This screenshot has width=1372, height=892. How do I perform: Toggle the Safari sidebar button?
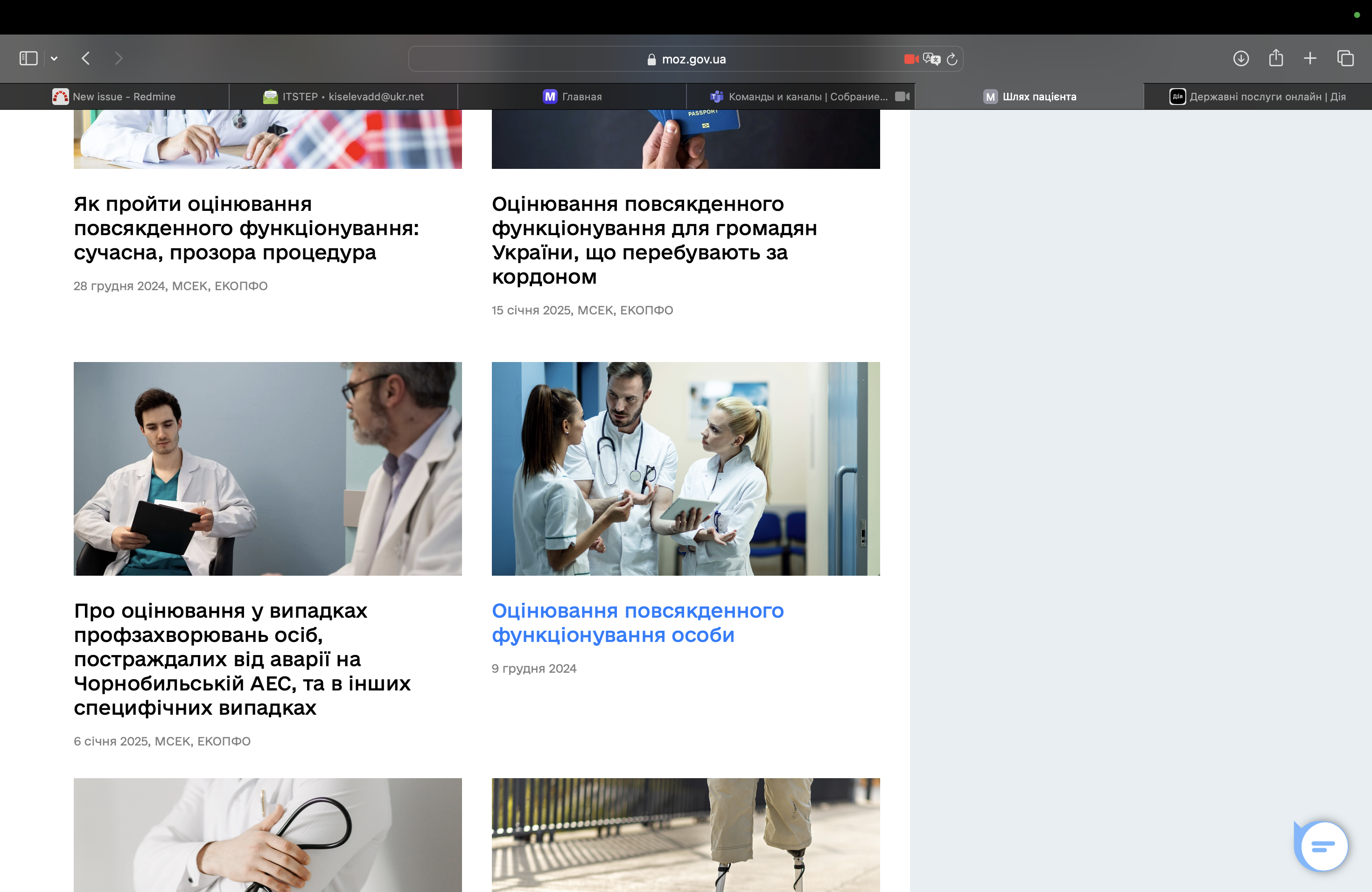point(28,58)
